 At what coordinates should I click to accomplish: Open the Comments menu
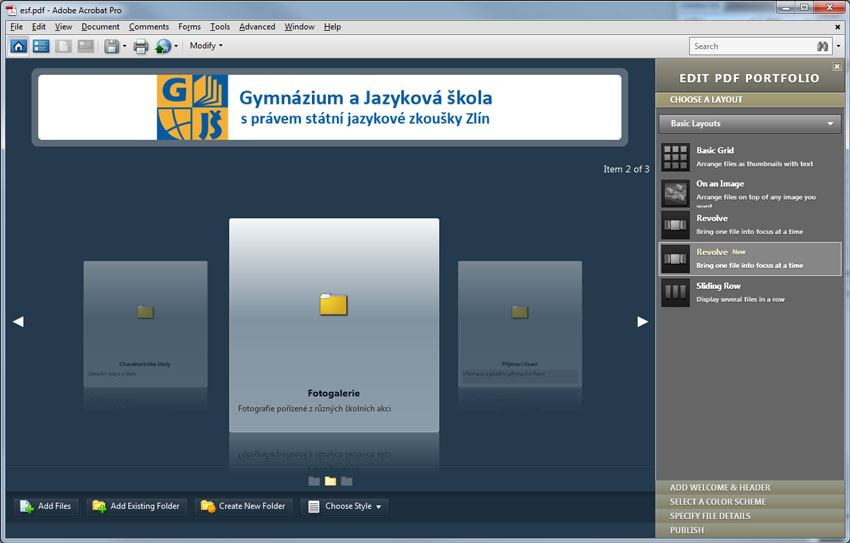click(149, 27)
